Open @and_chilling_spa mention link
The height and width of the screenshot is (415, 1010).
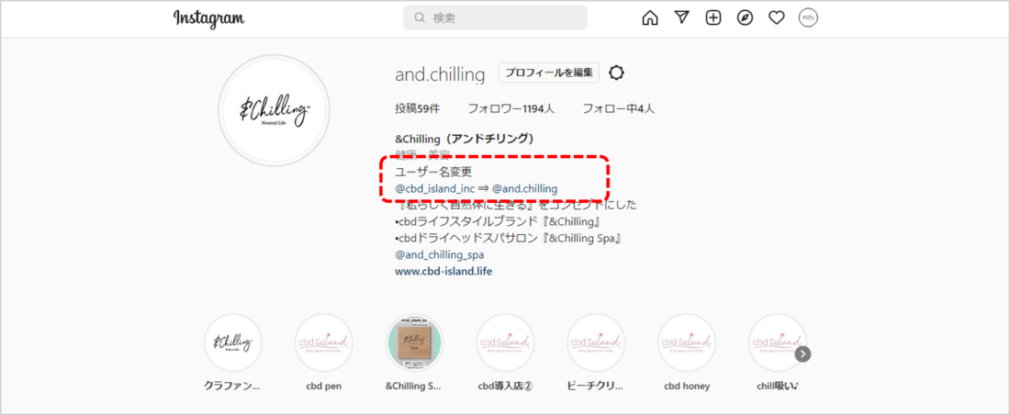point(439,255)
